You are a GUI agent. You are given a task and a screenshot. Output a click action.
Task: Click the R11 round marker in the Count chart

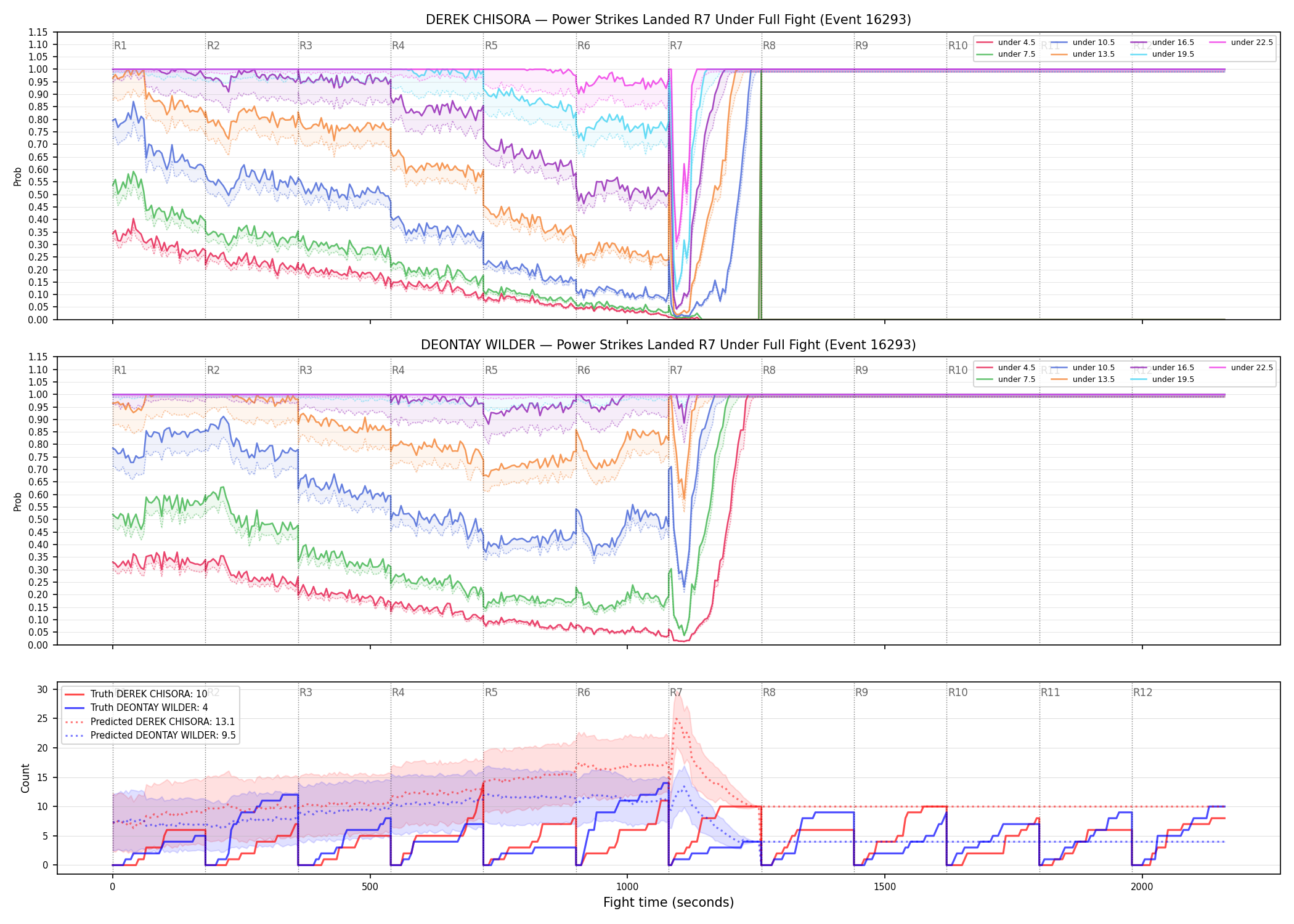(x=1050, y=692)
